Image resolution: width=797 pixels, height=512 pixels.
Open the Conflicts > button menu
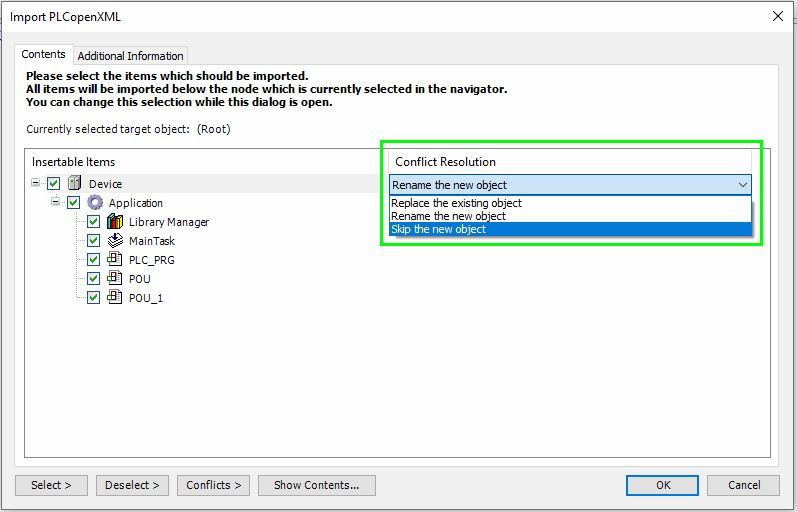click(x=213, y=485)
